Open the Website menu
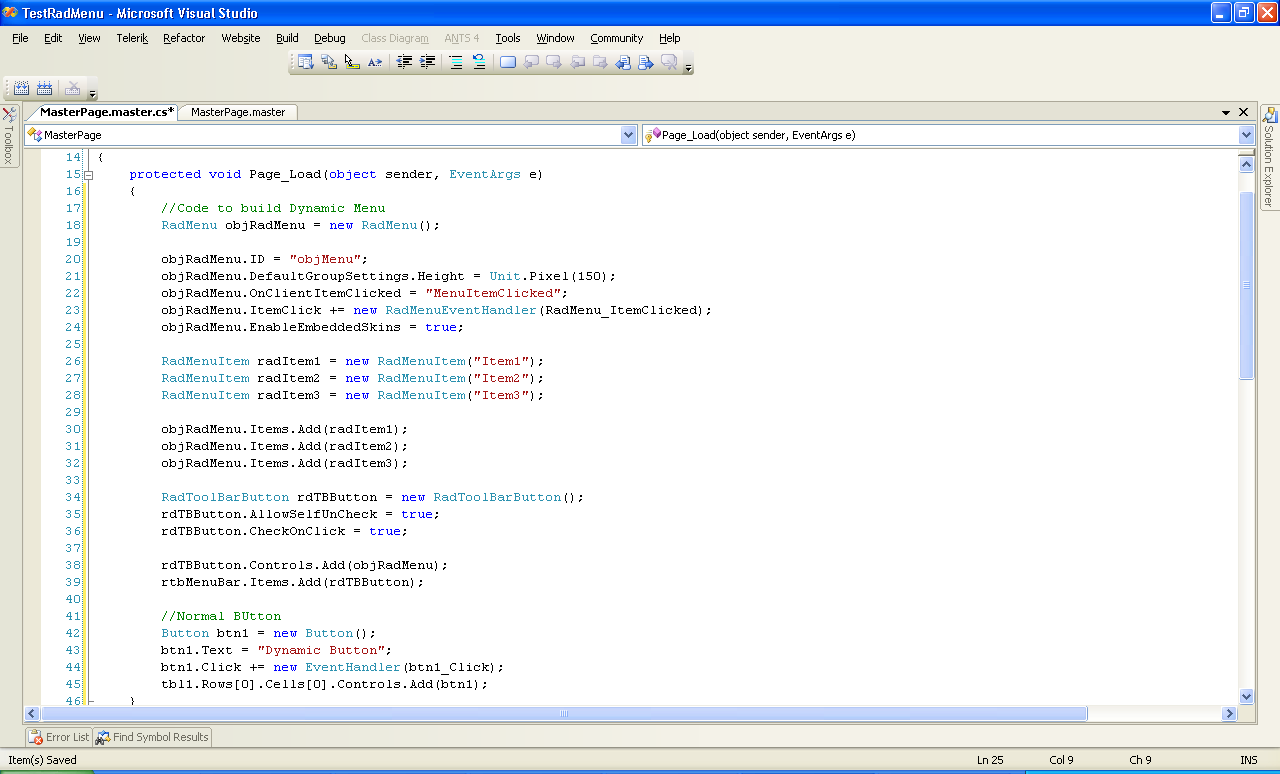The height and width of the screenshot is (774, 1280). coord(241,38)
